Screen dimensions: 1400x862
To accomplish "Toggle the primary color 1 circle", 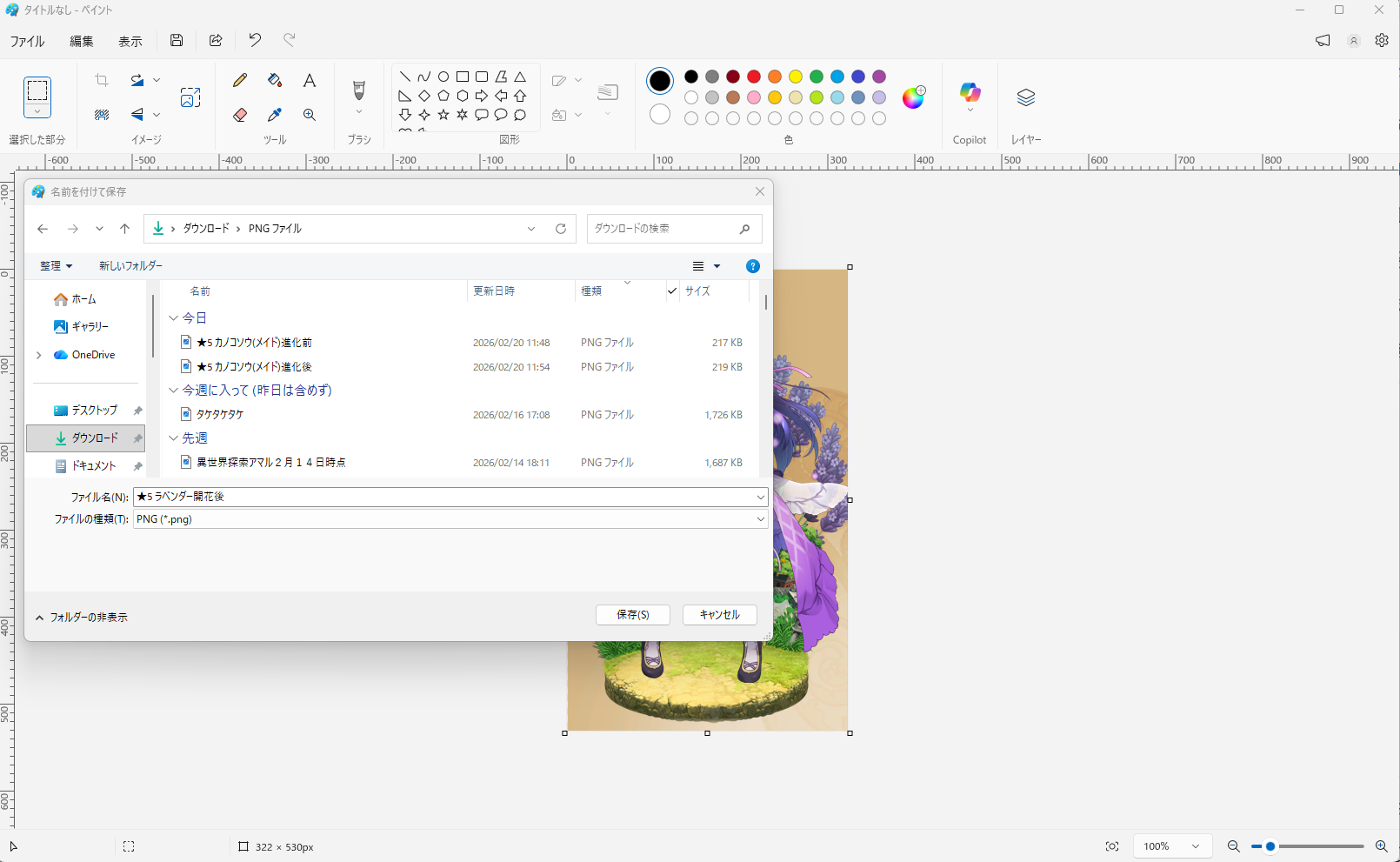I will [x=660, y=81].
